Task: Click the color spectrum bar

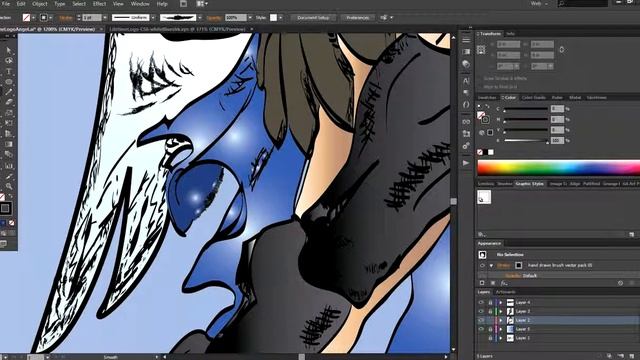Action: pyautogui.click(x=558, y=168)
